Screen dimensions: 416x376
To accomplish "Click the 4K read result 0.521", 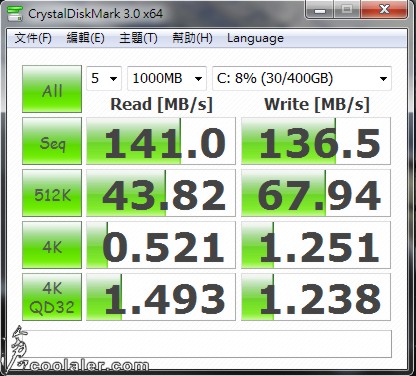I will [161, 245].
